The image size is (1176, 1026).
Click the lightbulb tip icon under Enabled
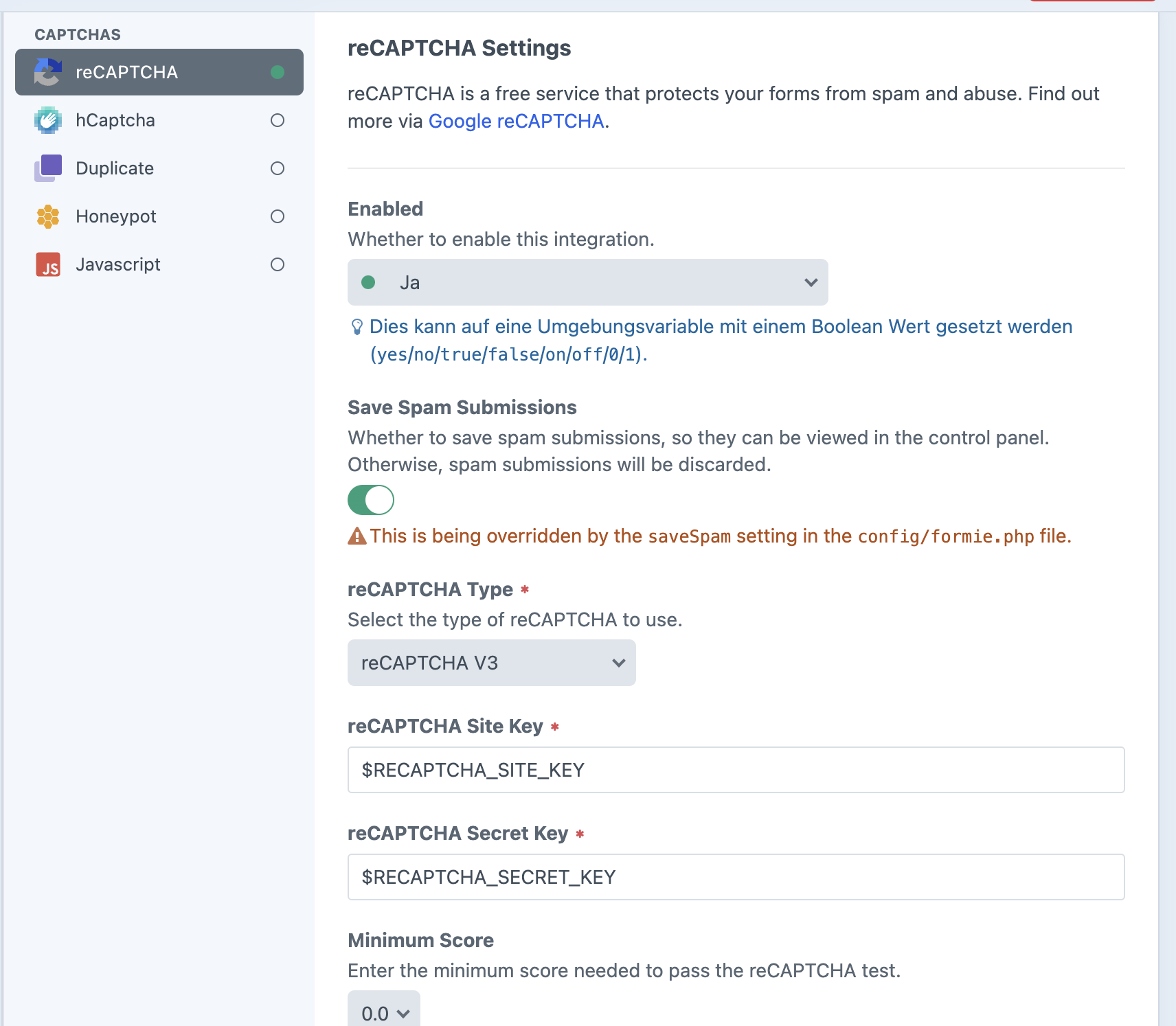[356, 326]
